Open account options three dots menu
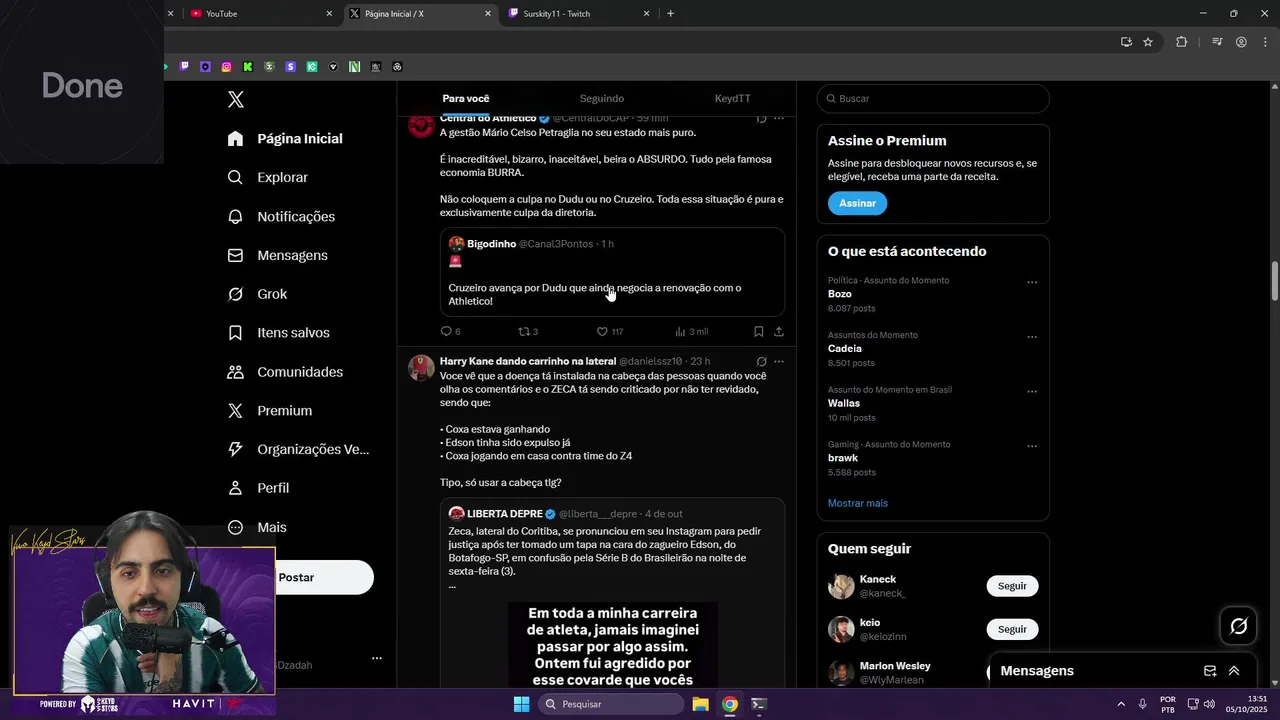 (377, 658)
